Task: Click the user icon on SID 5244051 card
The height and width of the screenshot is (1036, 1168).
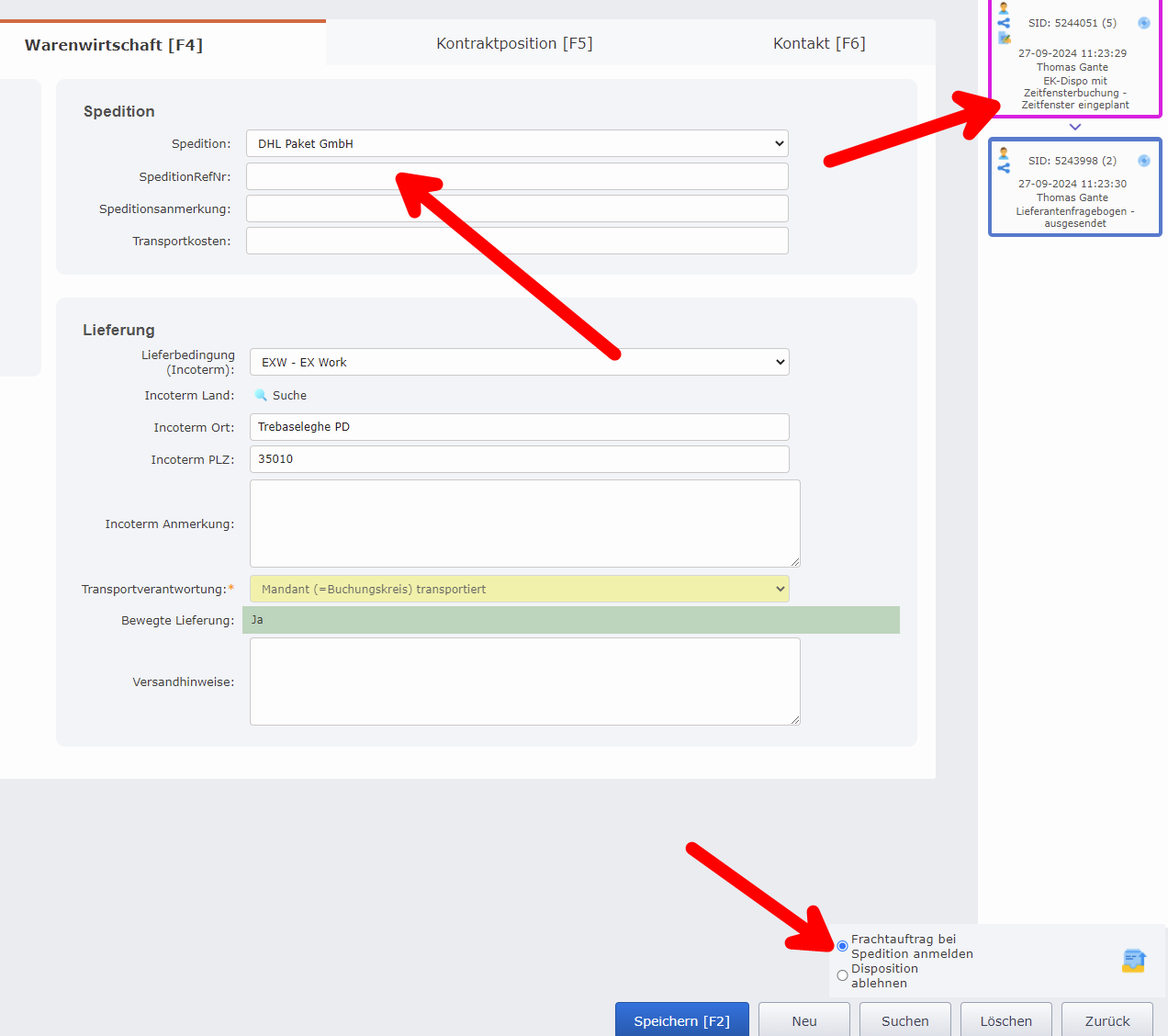Action: click(x=1004, y=8)
